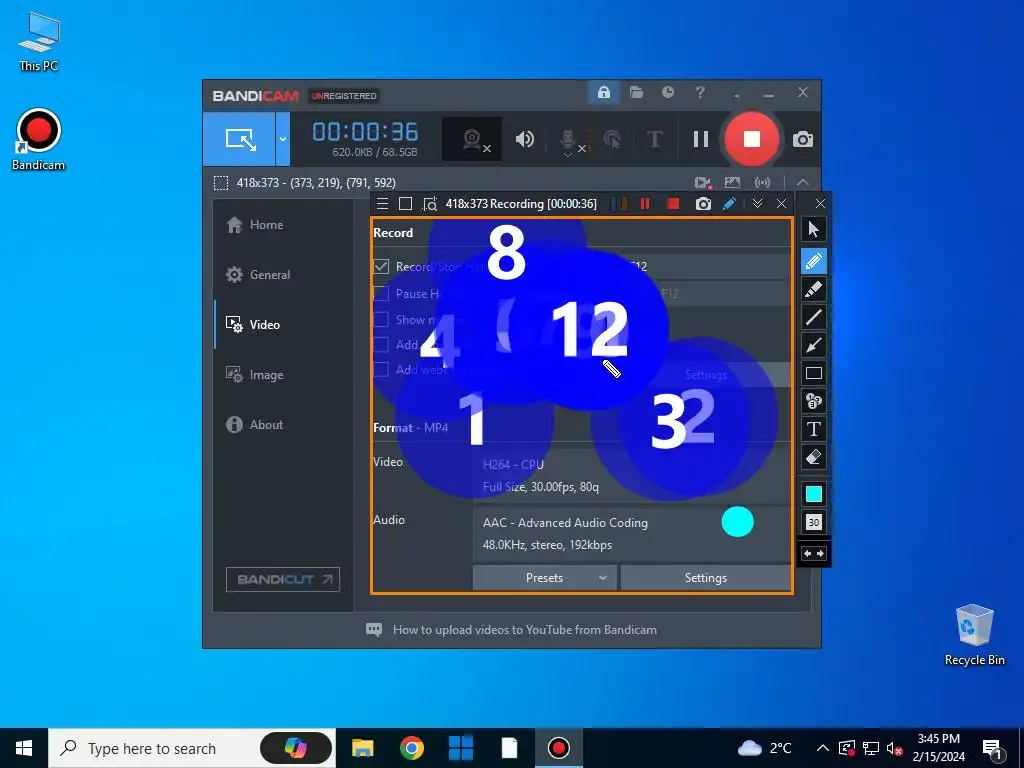Click the move arrows handle below the drawing toolbar
The height and width of the screenshot is (768, 1024).
tap(814, 554)
